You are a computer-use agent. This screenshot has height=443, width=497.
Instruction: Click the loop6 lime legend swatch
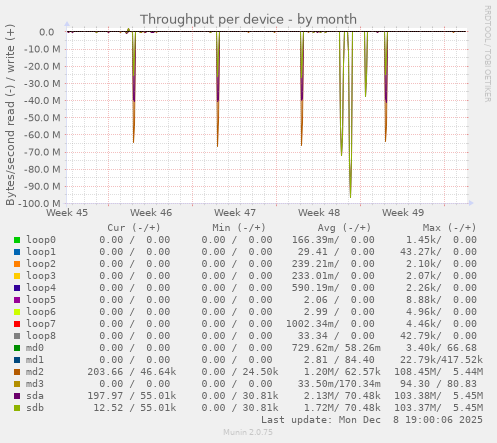point(17,312)
